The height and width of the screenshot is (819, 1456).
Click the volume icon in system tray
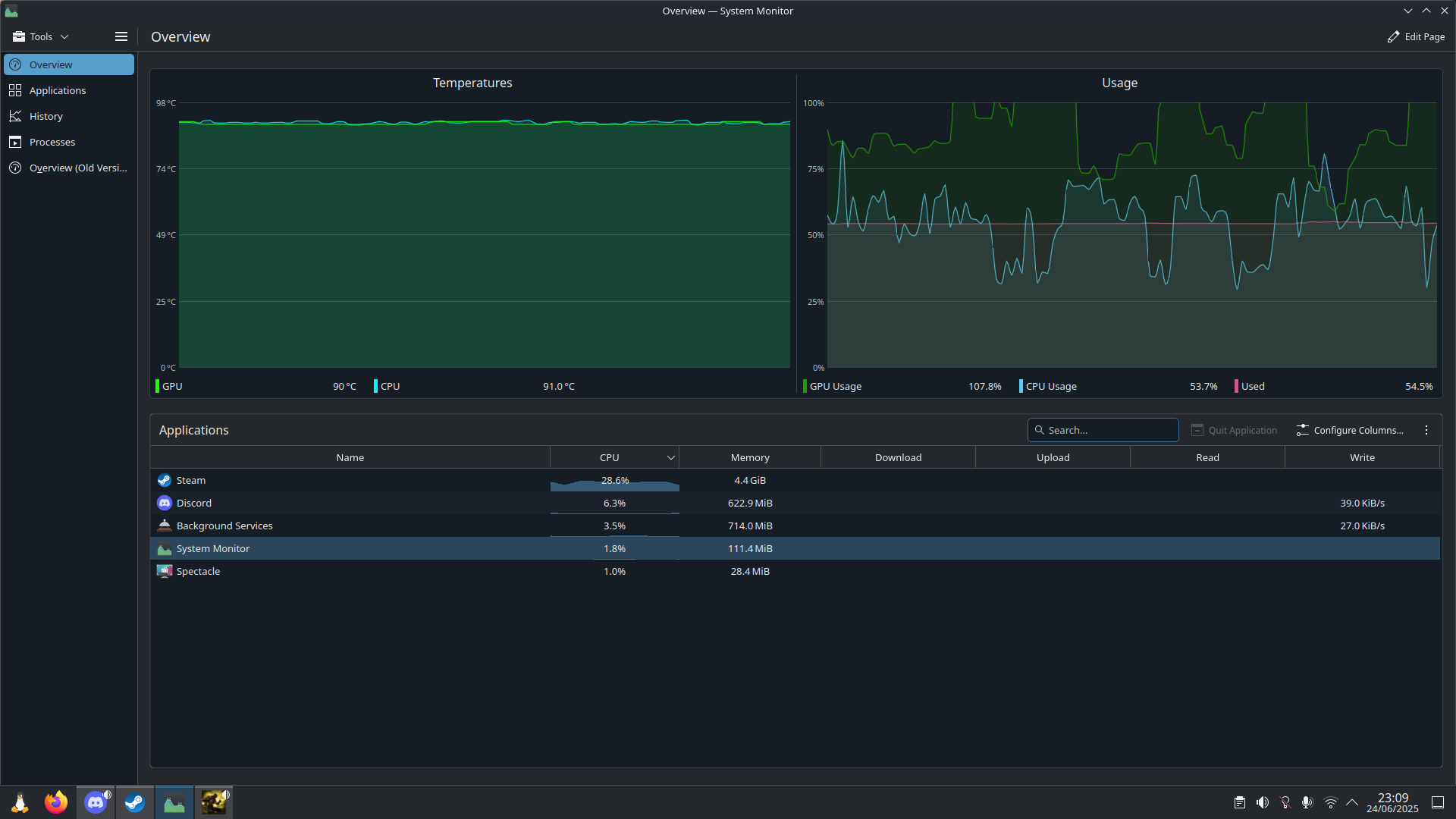1262,802
